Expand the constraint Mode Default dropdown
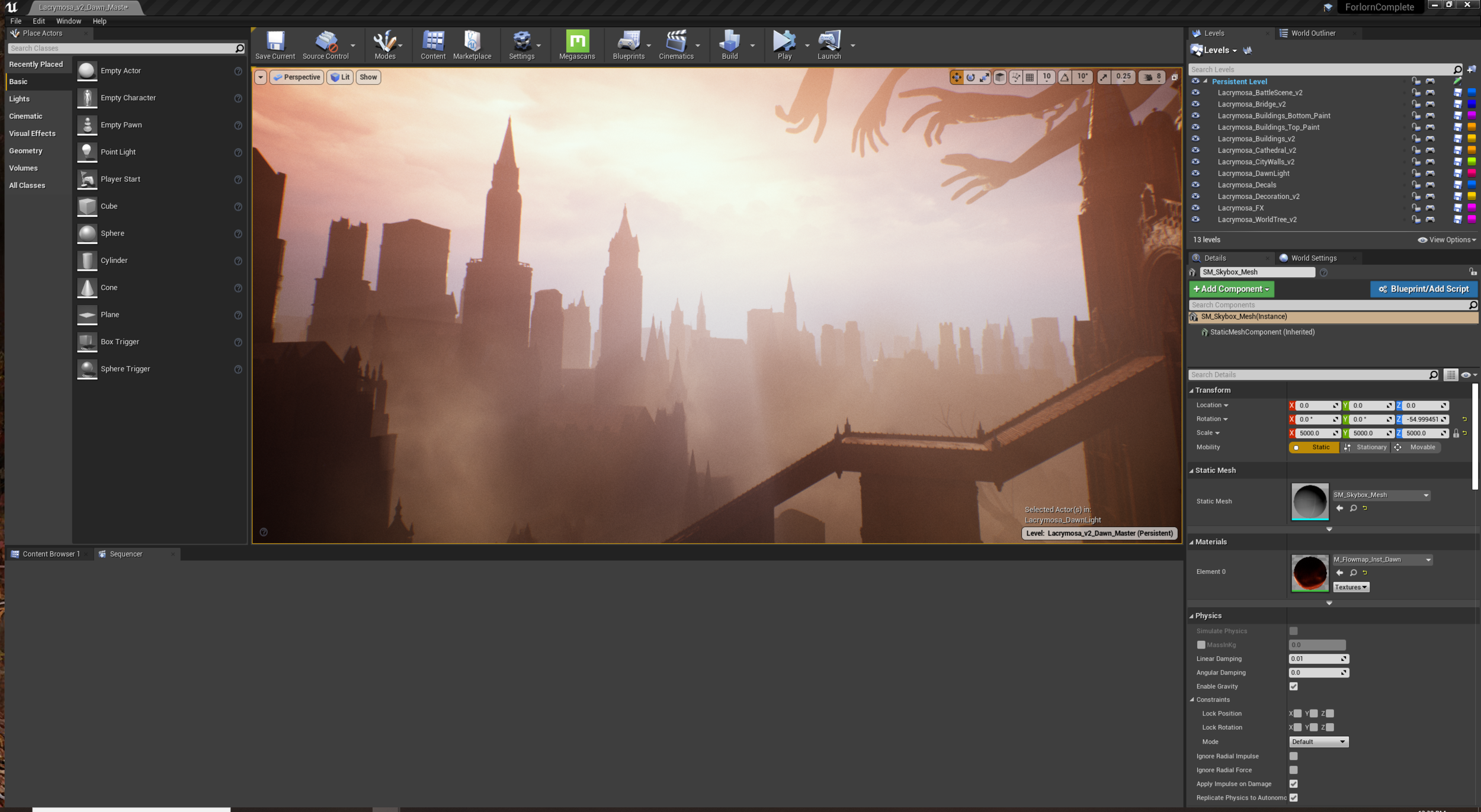The width and height of the screenshot is (1481, 812). pos(1318,742)
